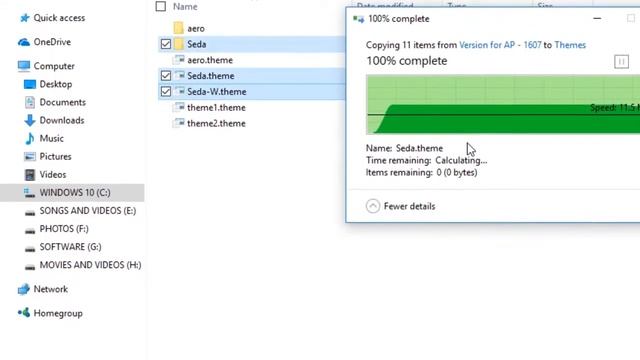Open the Desktop label in sidebar
Screen dimensions: 640x360
(x=56, y=84)
